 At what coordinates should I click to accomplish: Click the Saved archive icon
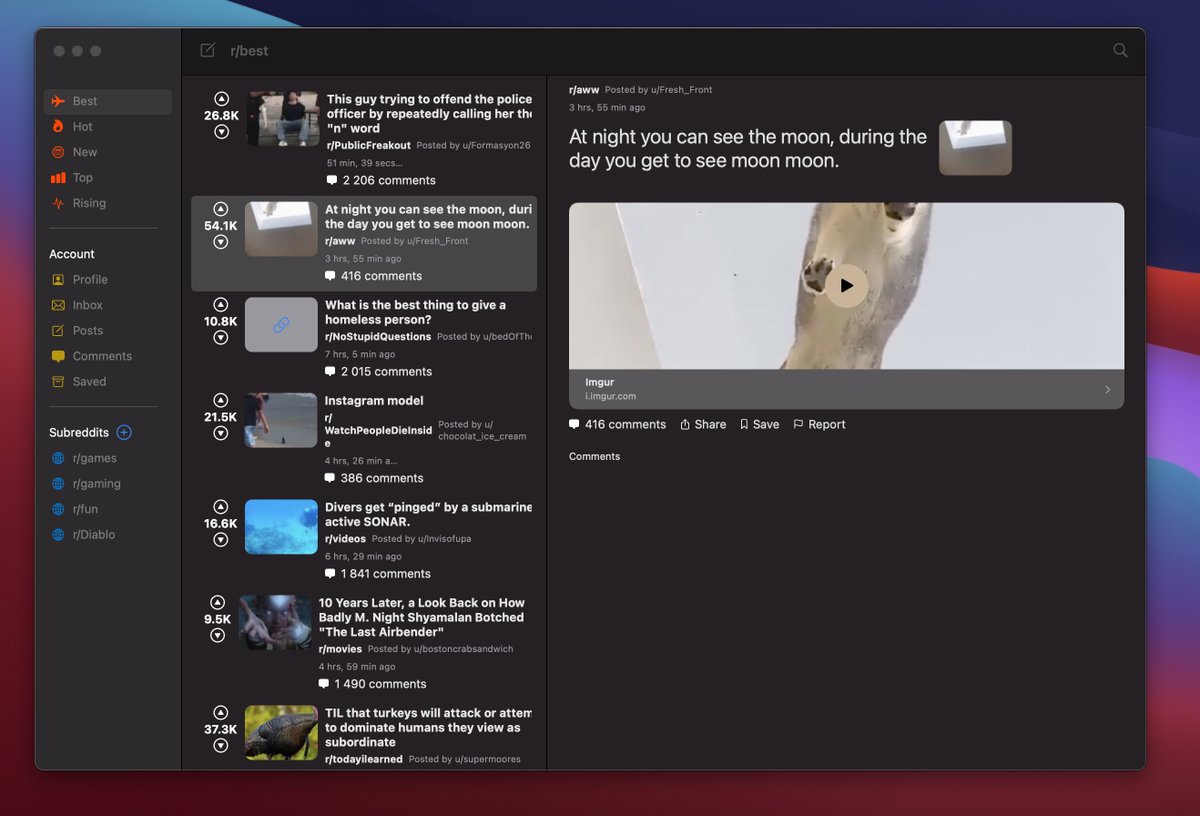[x=58, y=381]
